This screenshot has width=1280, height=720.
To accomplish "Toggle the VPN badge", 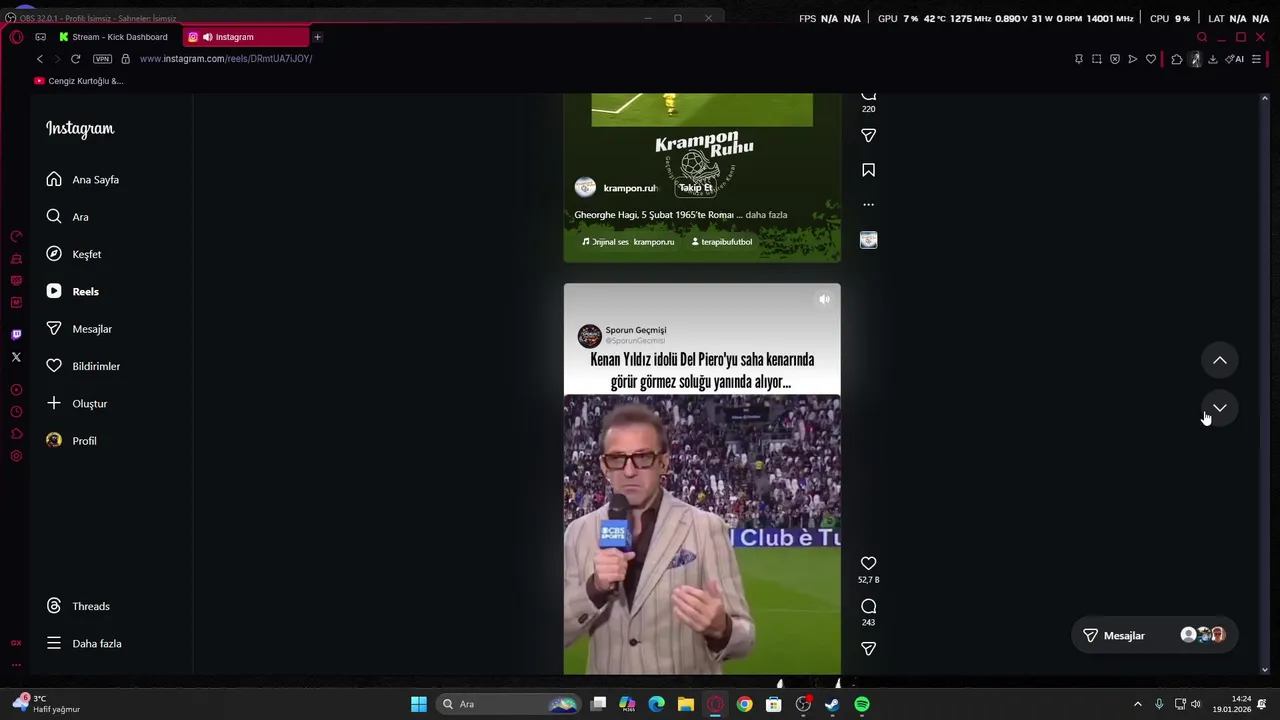I will point(102,59).
